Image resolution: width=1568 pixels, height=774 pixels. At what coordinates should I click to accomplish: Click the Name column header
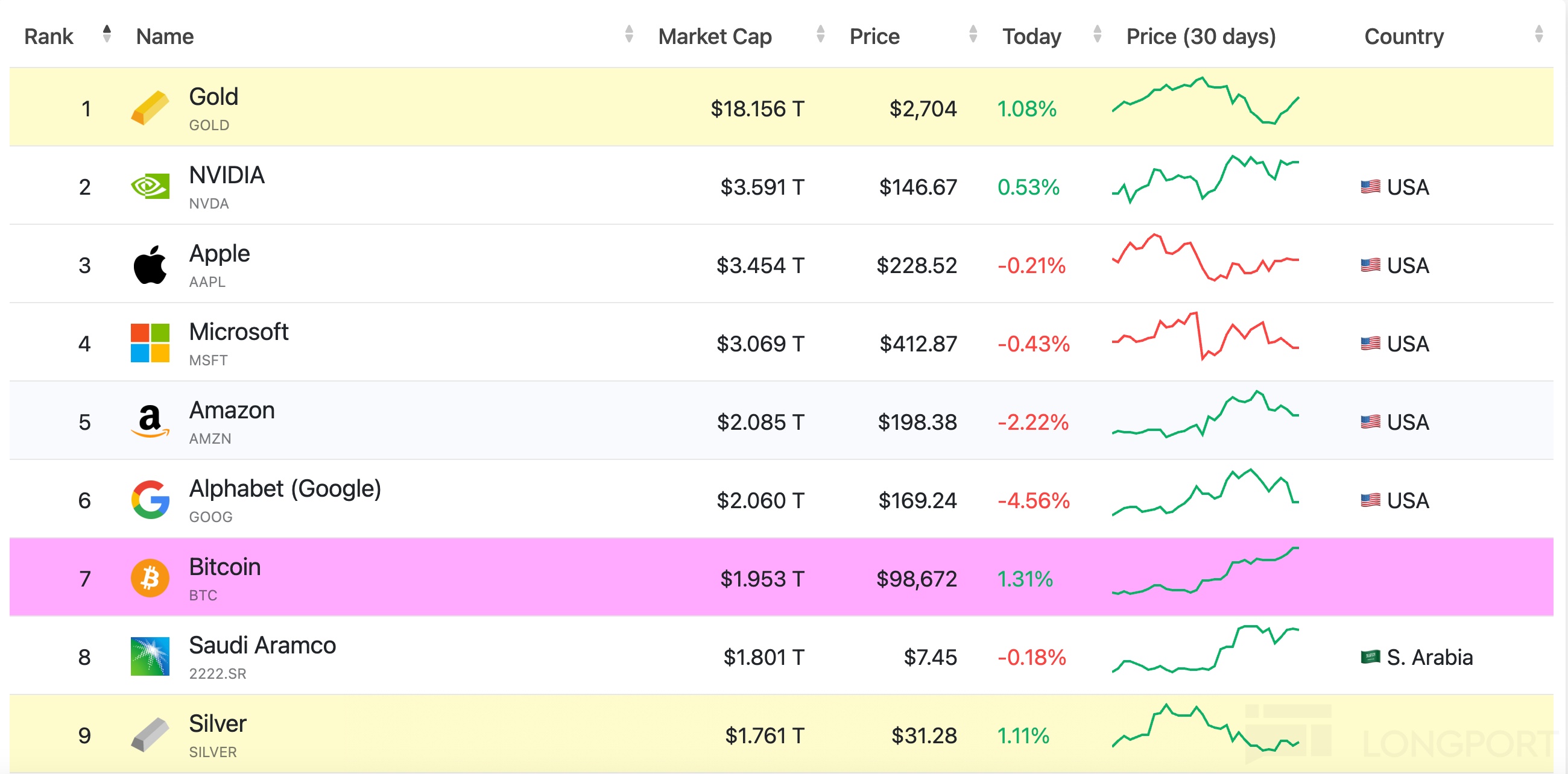point(165,37)
